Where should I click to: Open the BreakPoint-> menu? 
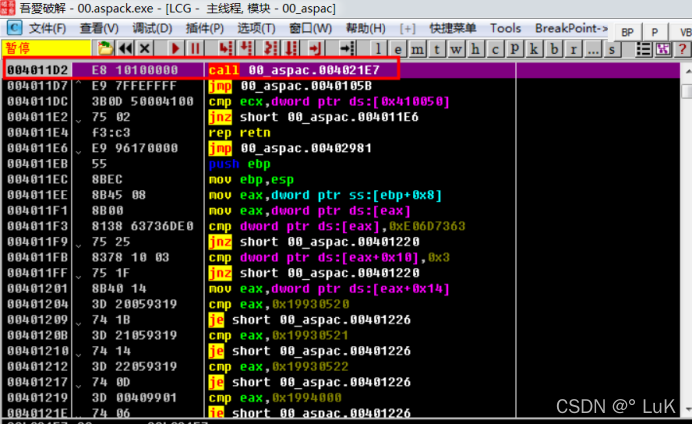click(571, 29)
